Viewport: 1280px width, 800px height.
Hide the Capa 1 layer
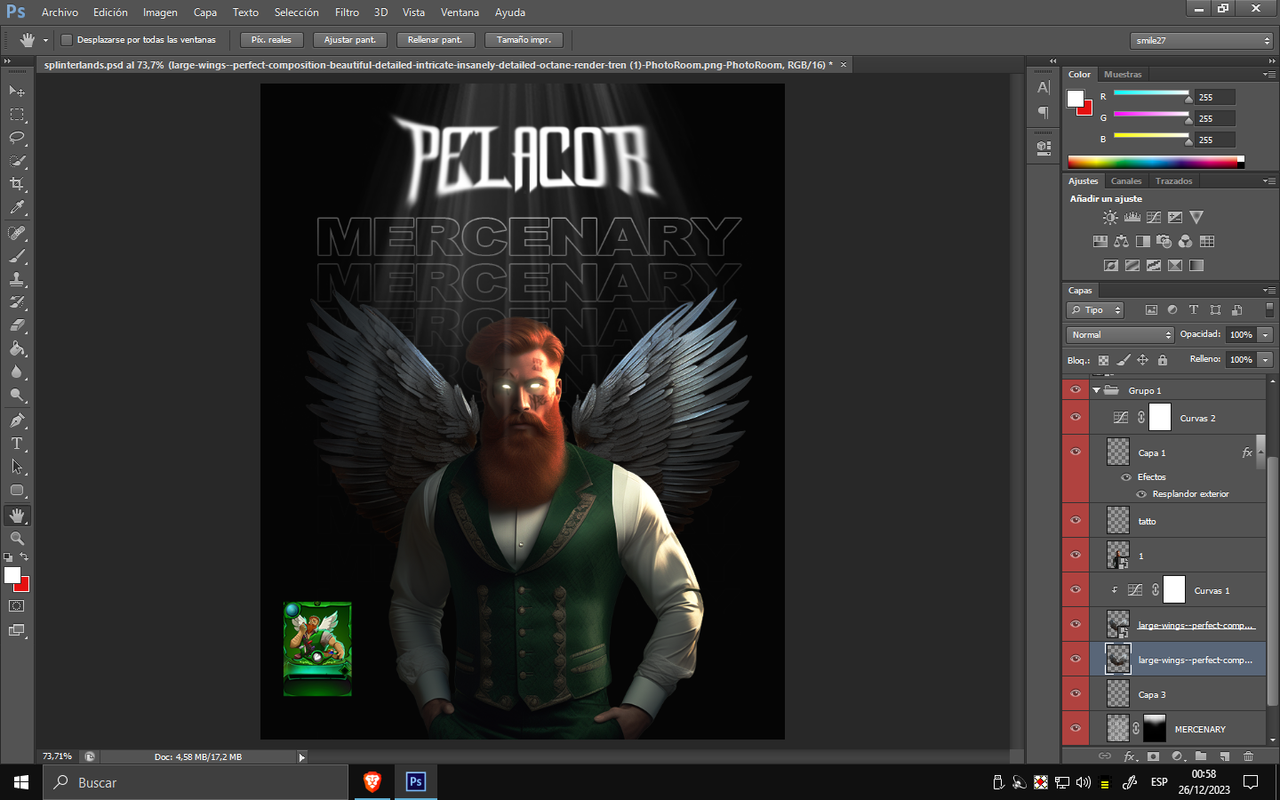click(x=1076, y=452)
